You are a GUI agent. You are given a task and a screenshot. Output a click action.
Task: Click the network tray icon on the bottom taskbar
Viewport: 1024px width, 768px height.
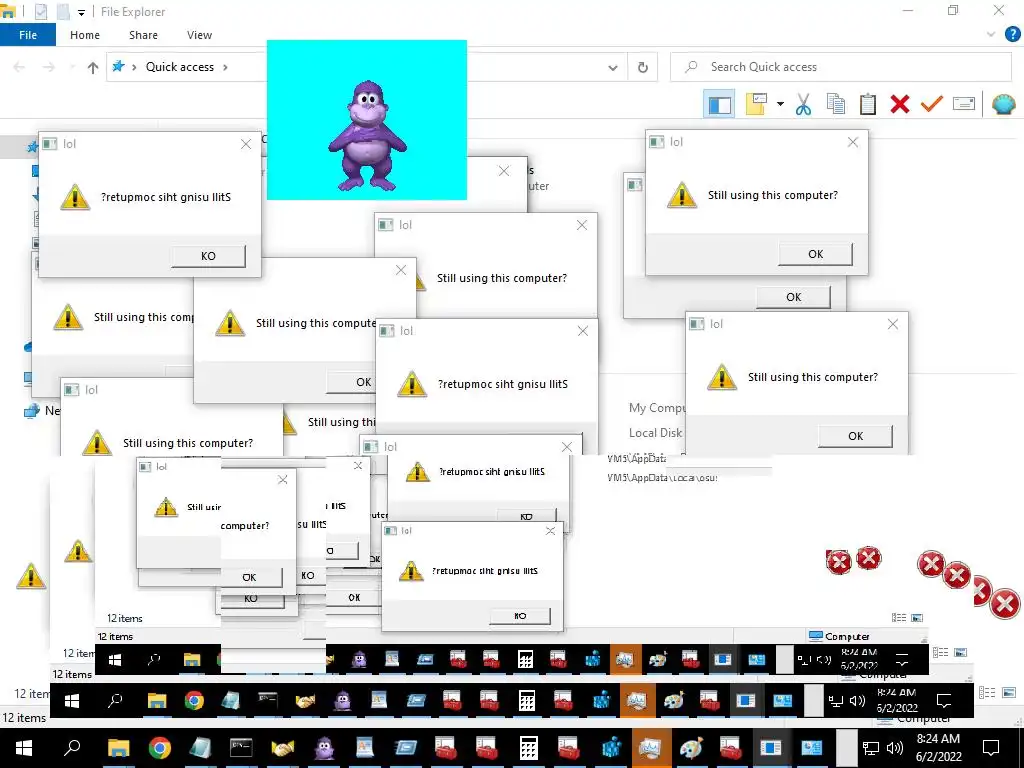[871, 748]
